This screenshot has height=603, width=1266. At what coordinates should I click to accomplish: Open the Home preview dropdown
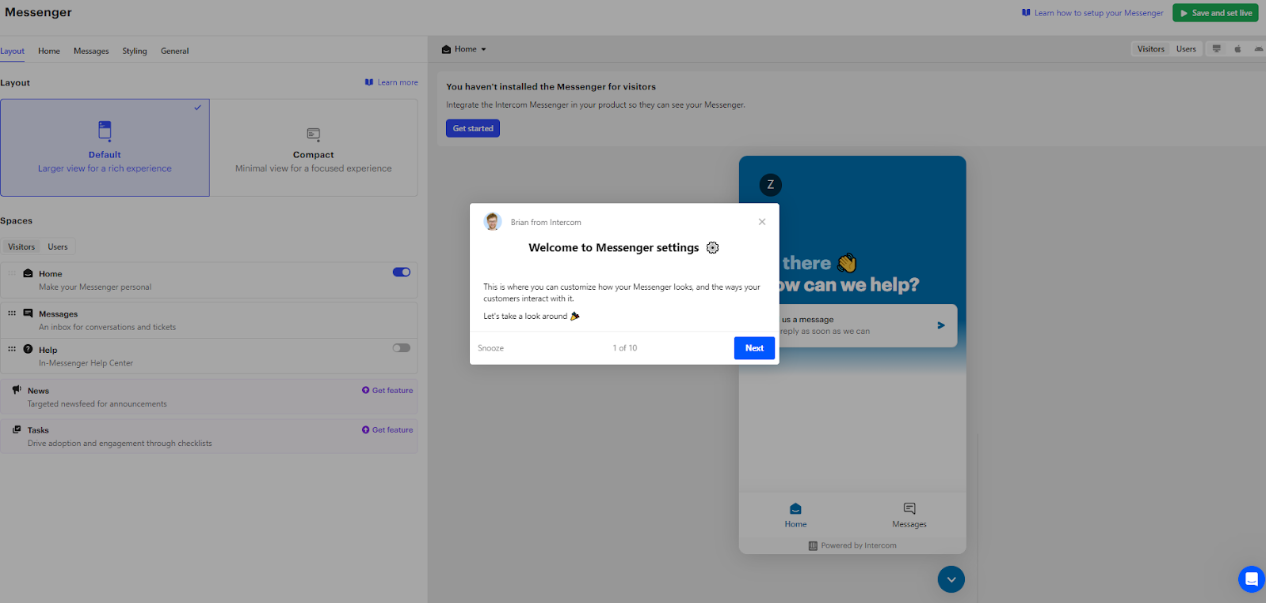(464, 49)
